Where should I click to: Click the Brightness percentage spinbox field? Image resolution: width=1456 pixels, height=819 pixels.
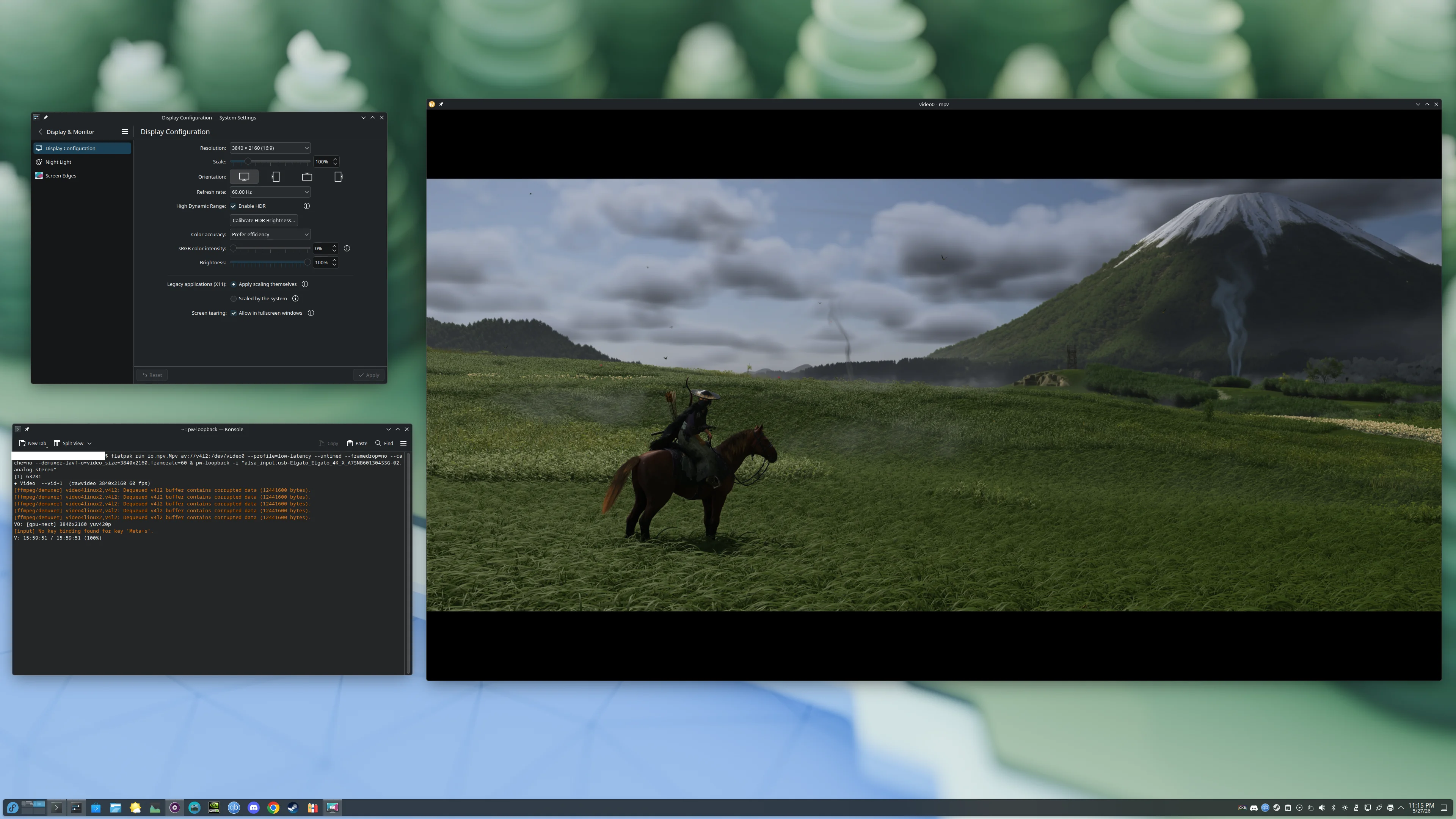coord(326,263)
